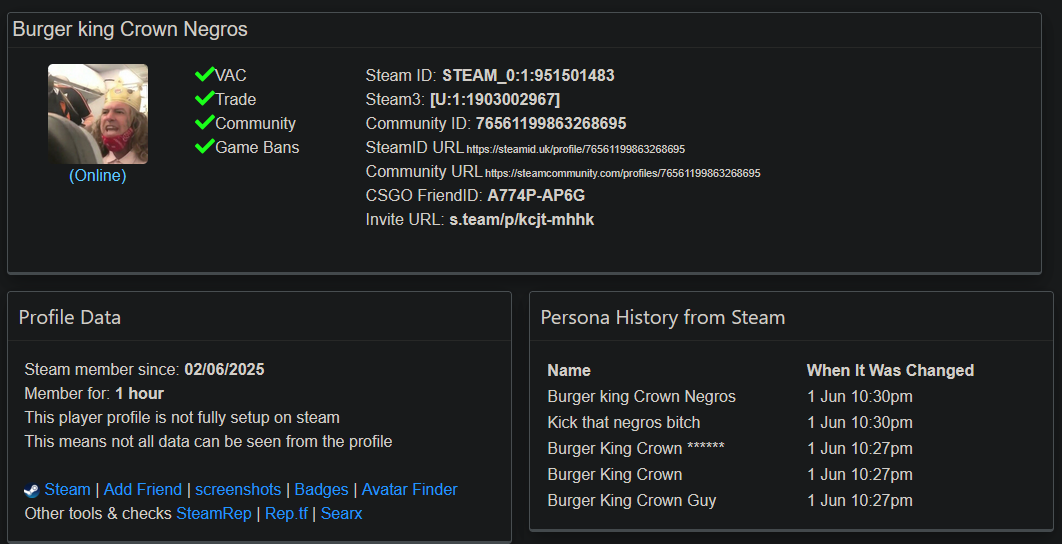1062x544 pixels.
Task: Open the Badges link
Action: (321, 490)
